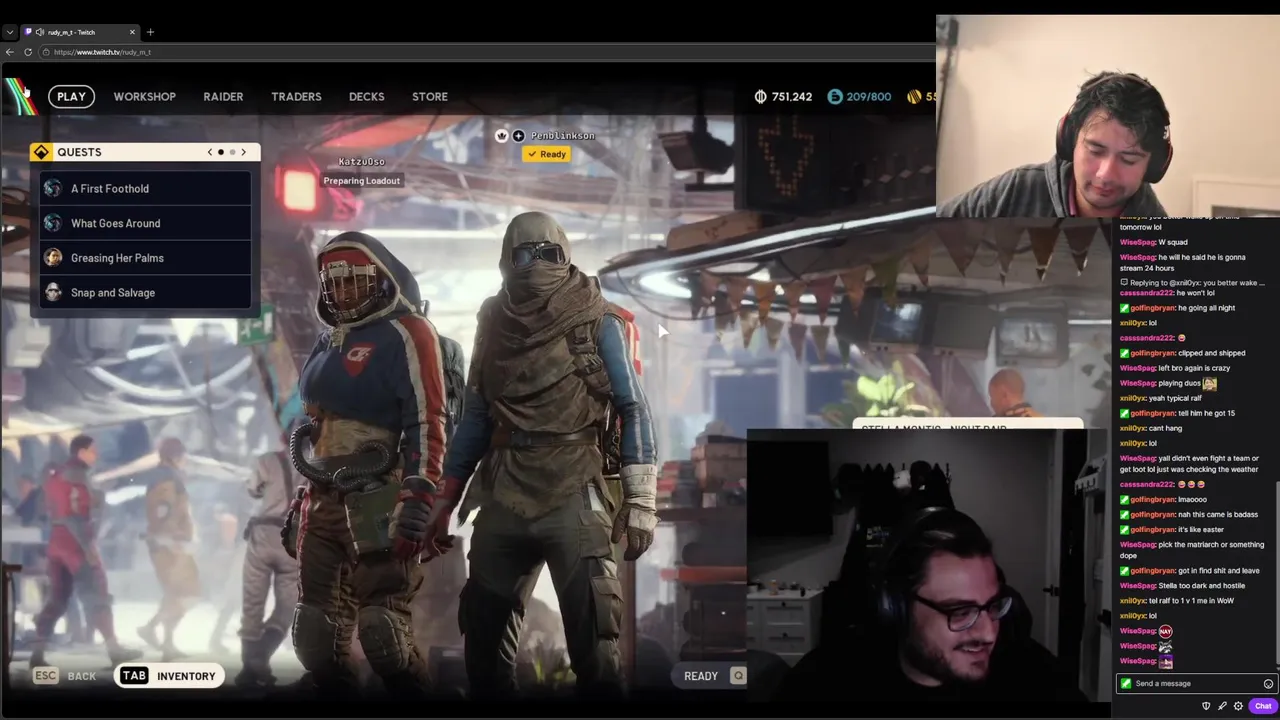
Task: Click 'Replying to @xnil0yx' reply link
Action: (1193, 283)
